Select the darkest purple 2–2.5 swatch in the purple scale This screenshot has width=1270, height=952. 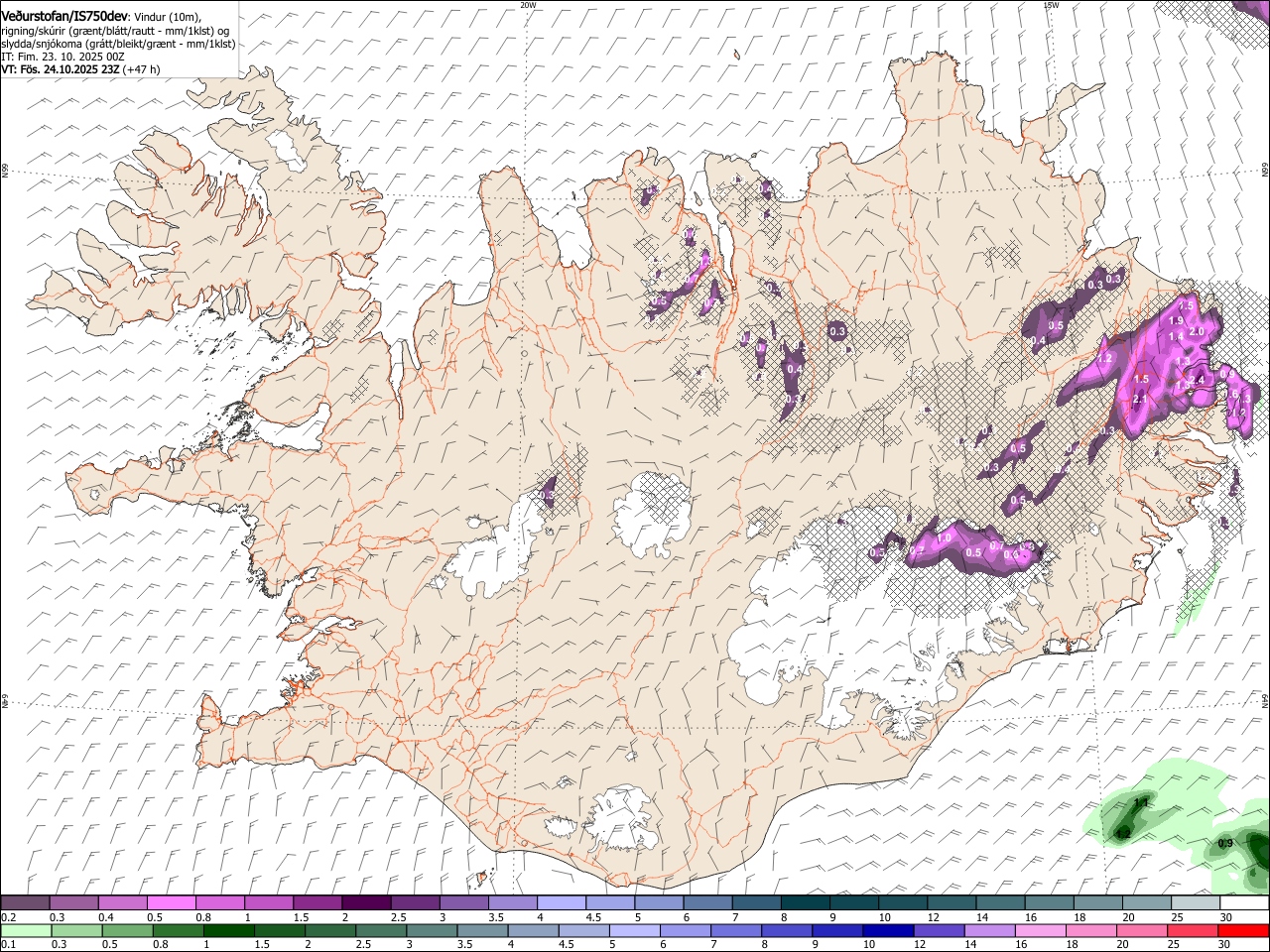click(x=366, y=903)
